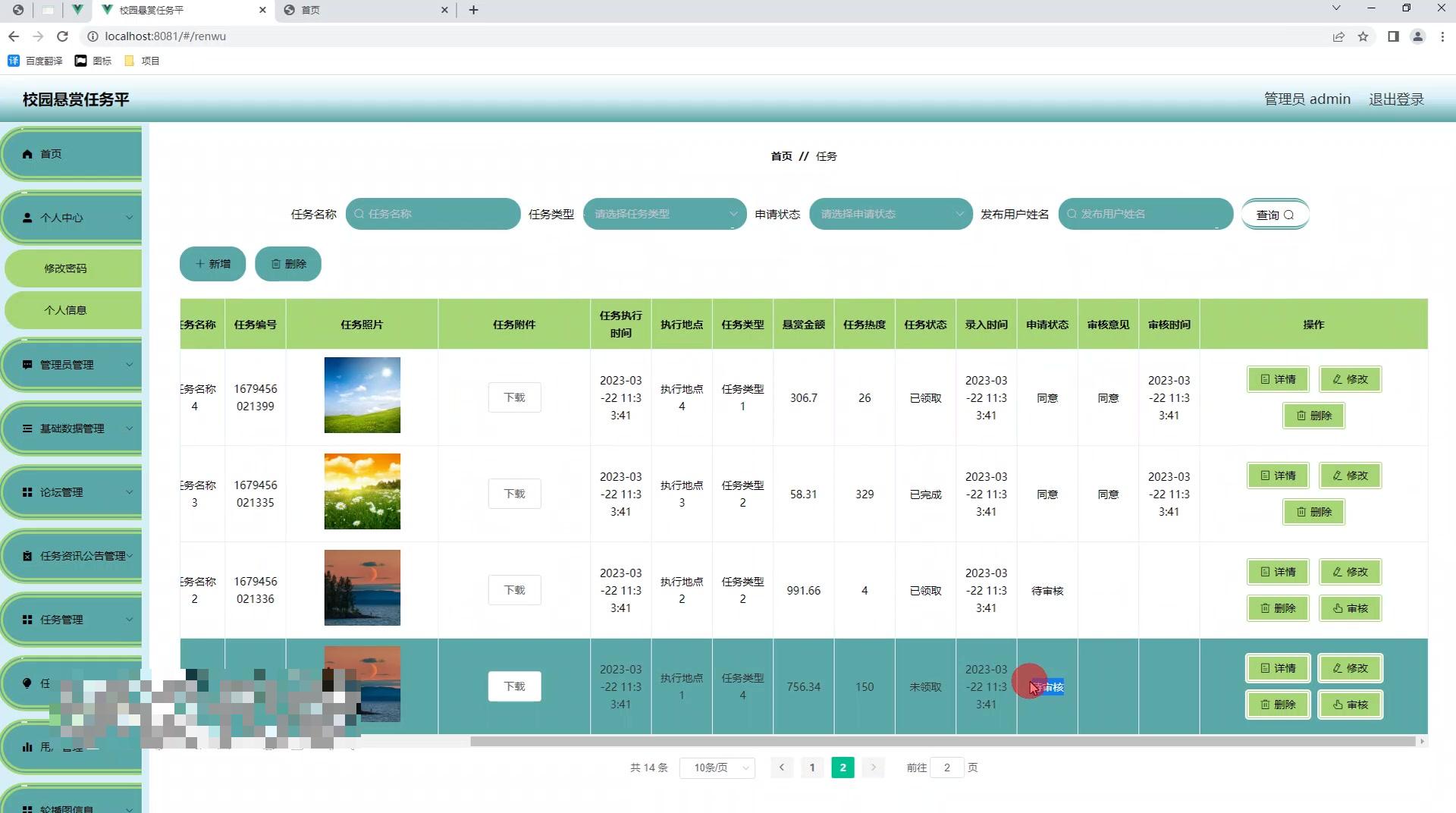Open the 10条/页 page size dropdown
The width and height of the screenshot is (1456, 813).
[x=716, y=767]
